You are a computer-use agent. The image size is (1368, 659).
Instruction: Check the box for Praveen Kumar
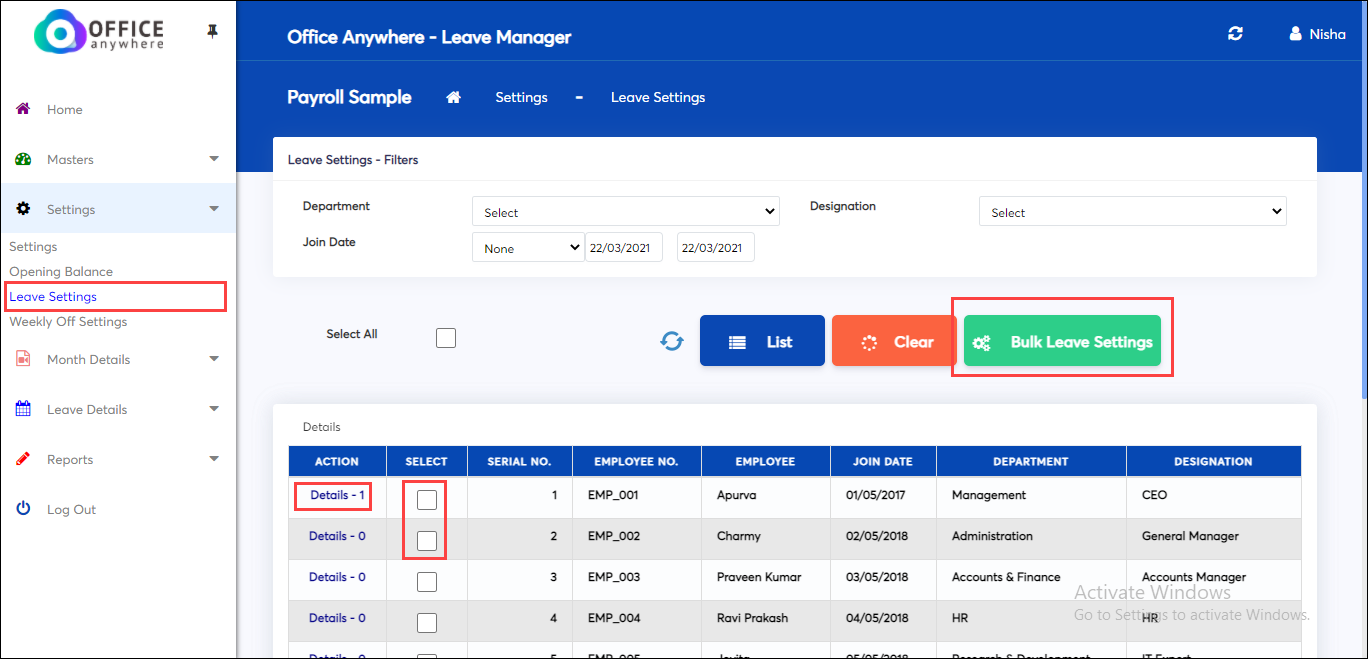click(427, 582)
